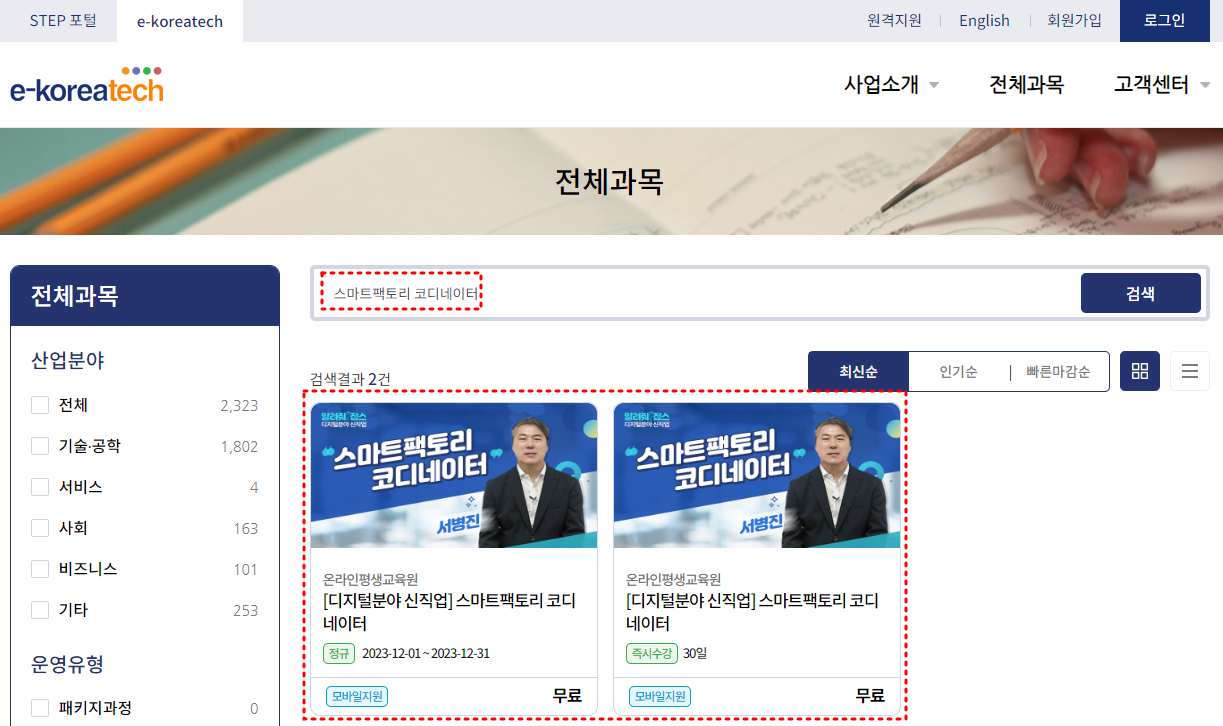Viewport: 1223px width, 726px height.
Task: Check the 기타 checkbox
Action: pos(40,610)
